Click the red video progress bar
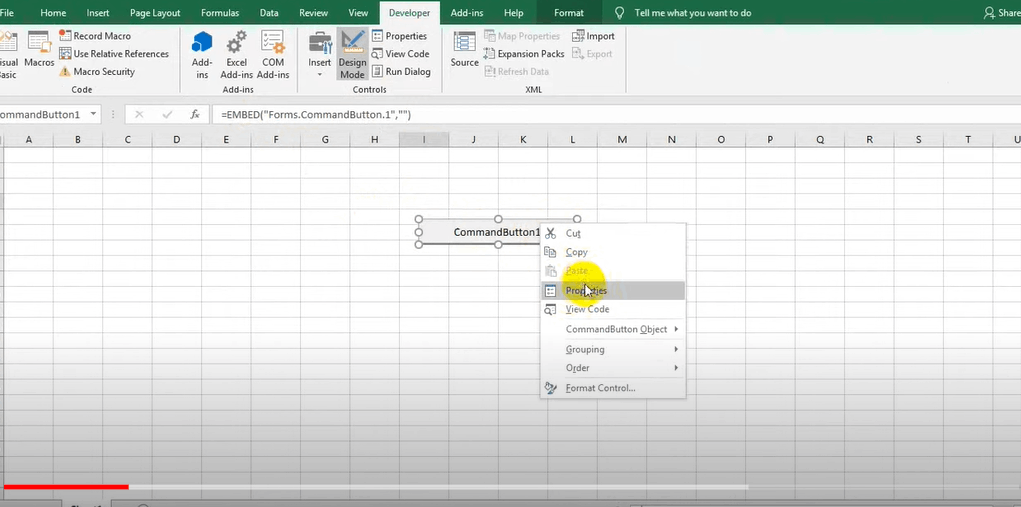Viewport: 1021px width, 507px height. click(x=66, y=486)
